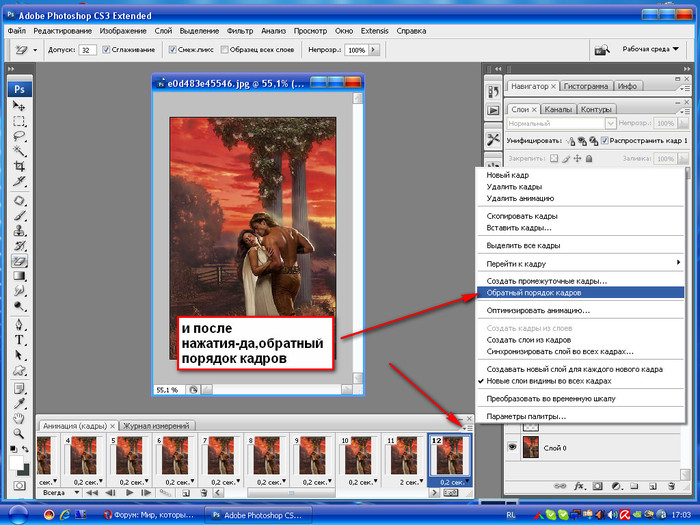Image resolution: width=700 pixels, height=525 pixels.
Task: Play the animation
Action: click(x=129, y=493)
